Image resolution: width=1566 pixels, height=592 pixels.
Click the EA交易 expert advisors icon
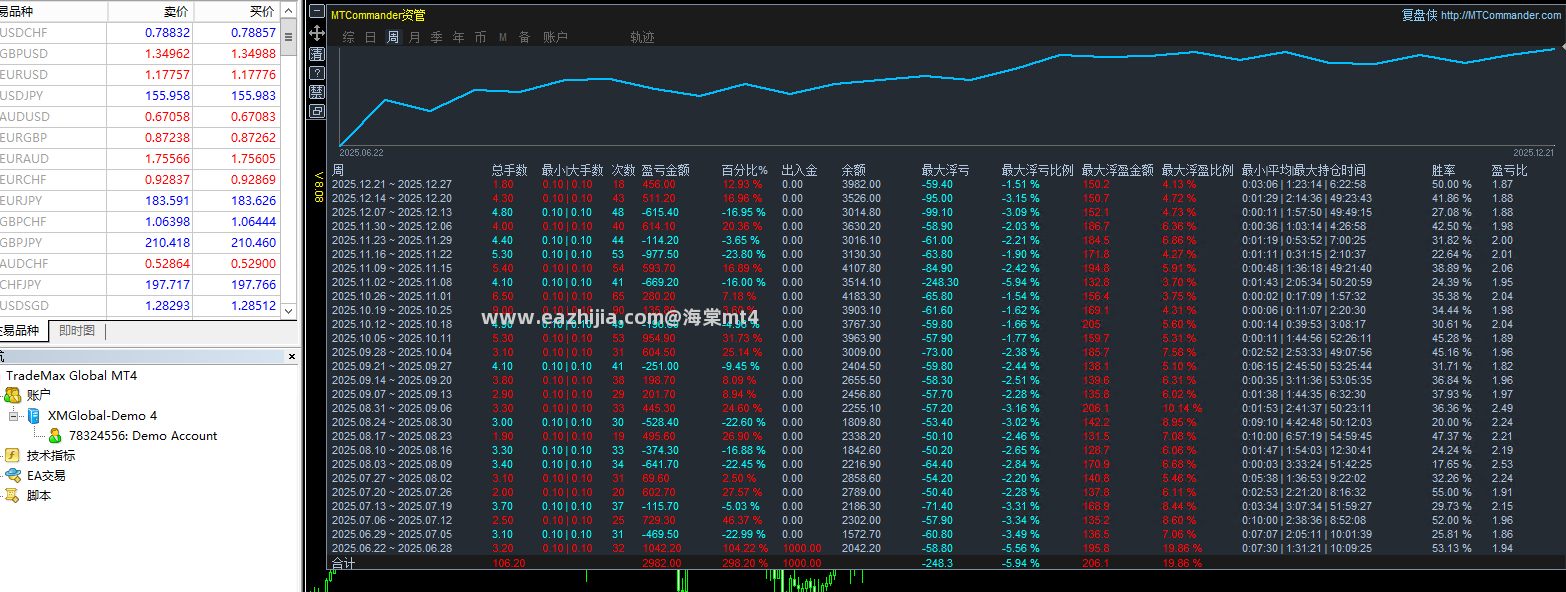click(13, 475)
